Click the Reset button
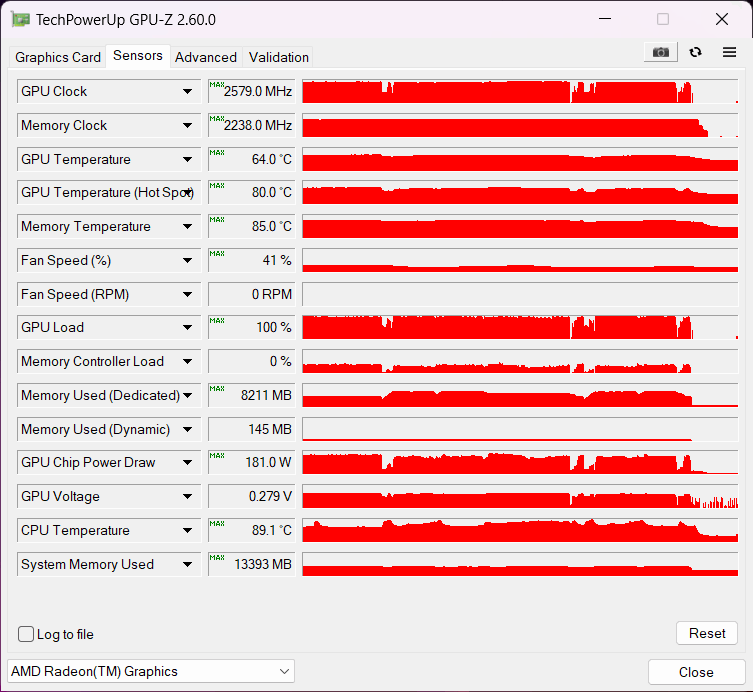This screenshot has height=692, width=753. click(x=706, y=633)
